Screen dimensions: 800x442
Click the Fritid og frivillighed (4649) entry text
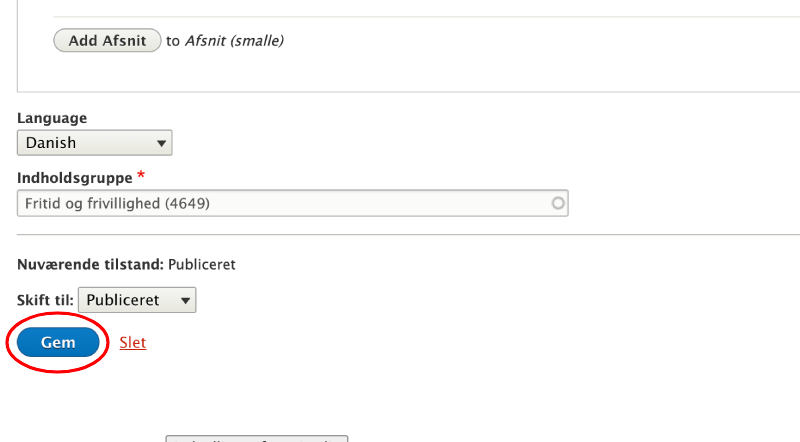pyautogui.click(x=118, y=203)
